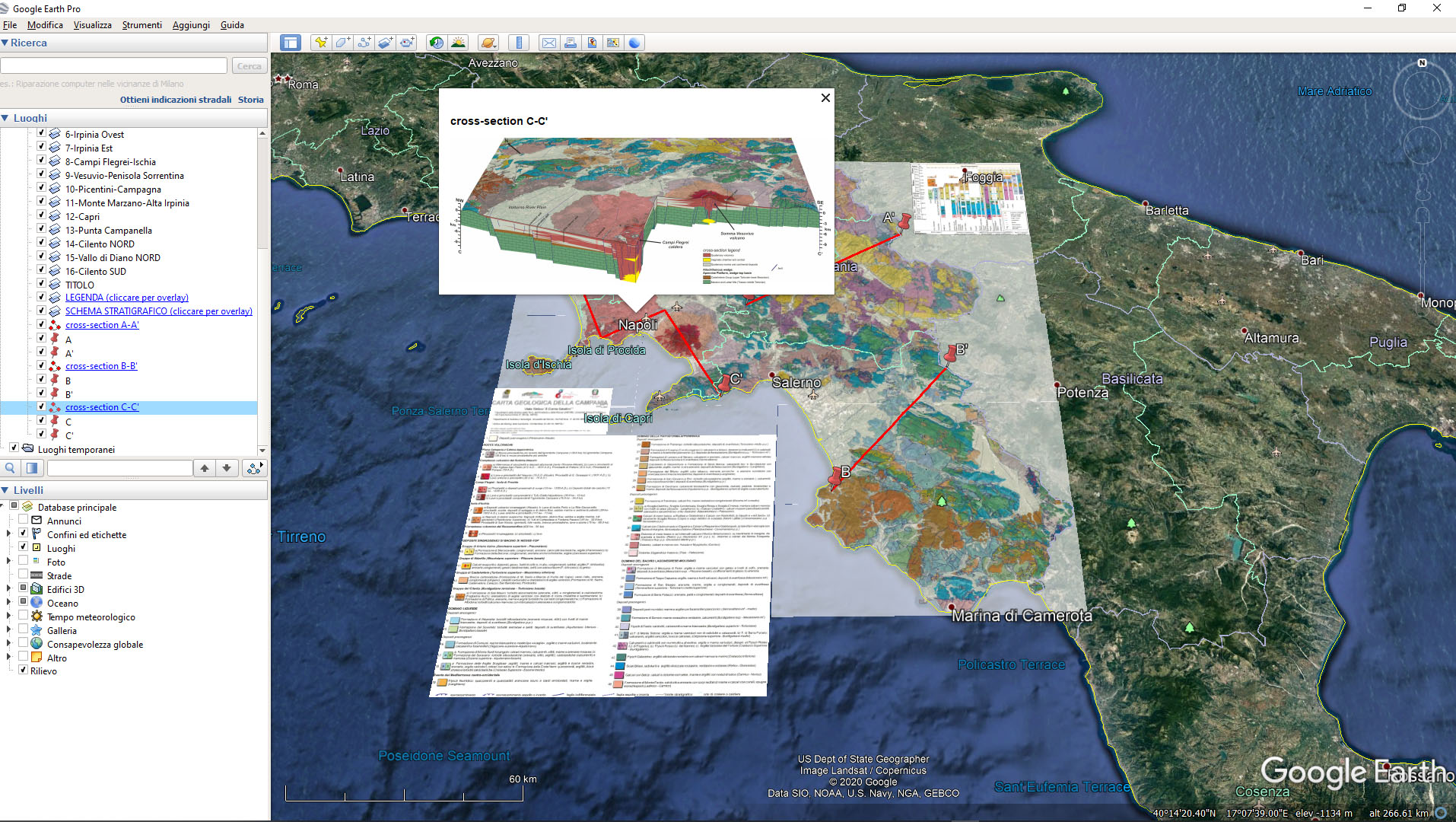Open the ruler measurement tool

coord(519,43)
